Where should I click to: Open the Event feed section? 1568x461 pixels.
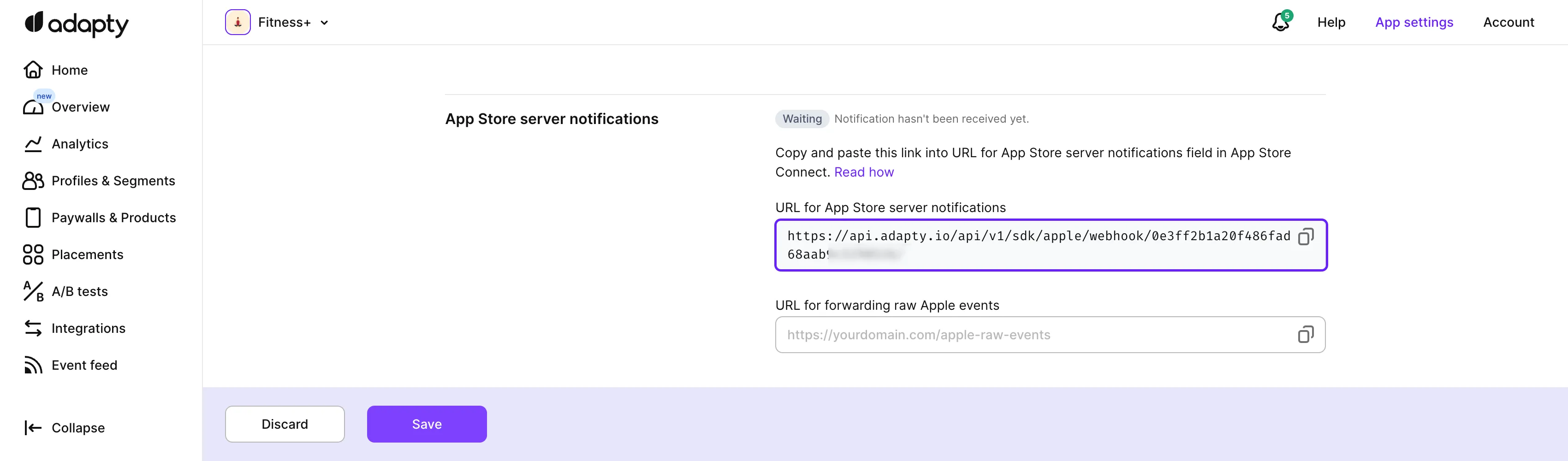pyautogui.click(x=84, y=365)
